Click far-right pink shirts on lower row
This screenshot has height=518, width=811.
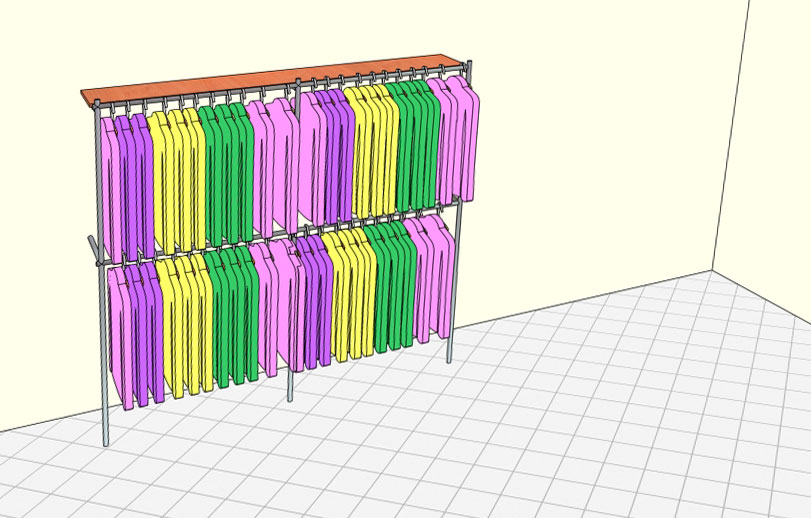click(x=432, y=278)
